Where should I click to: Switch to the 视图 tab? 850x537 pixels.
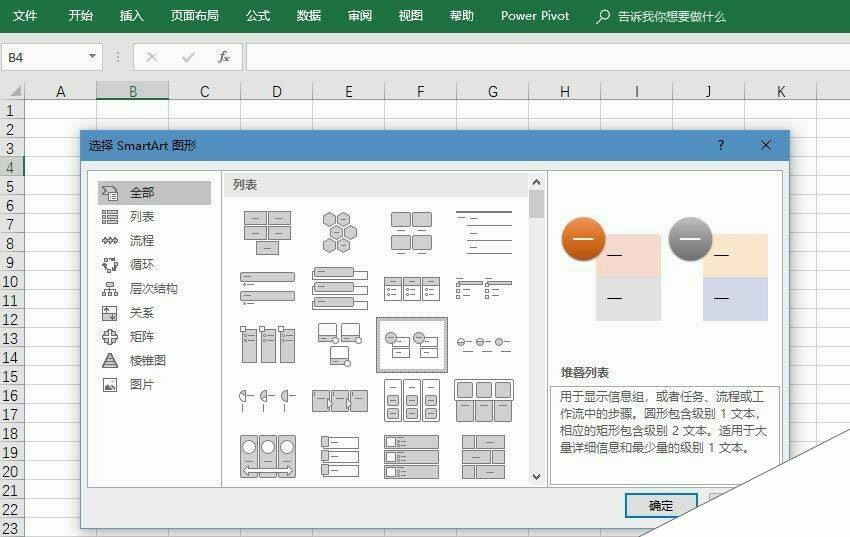[410, 16]
